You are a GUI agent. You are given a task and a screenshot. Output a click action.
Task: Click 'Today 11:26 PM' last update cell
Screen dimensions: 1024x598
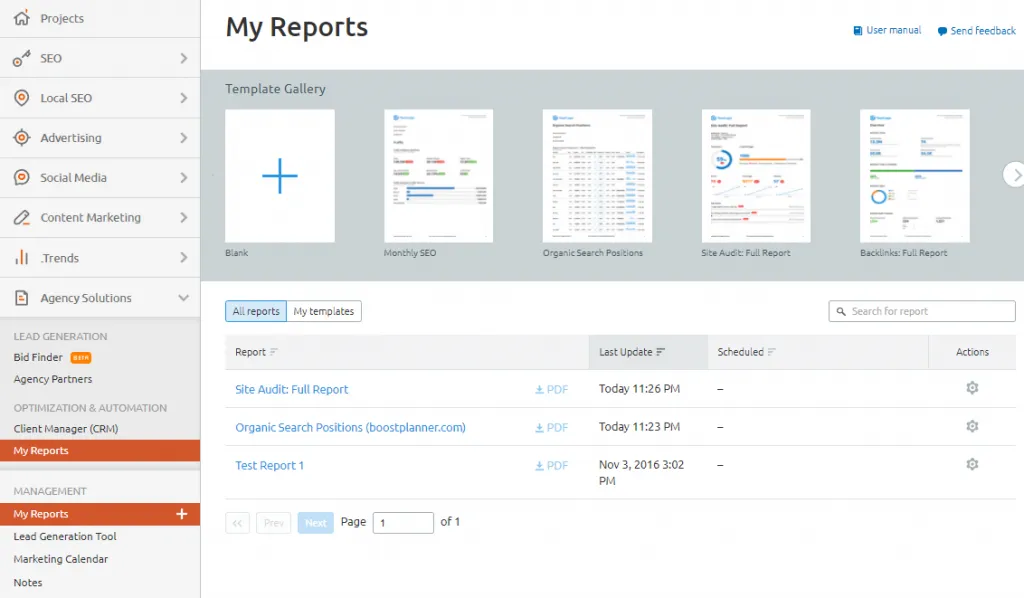(639, 388)
